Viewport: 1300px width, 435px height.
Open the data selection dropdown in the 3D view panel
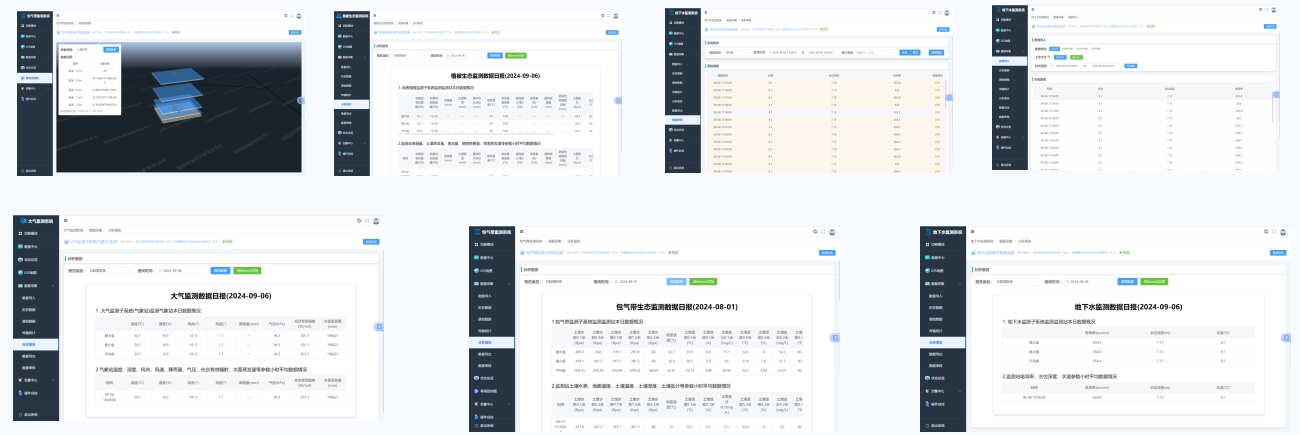pos(87,49)
